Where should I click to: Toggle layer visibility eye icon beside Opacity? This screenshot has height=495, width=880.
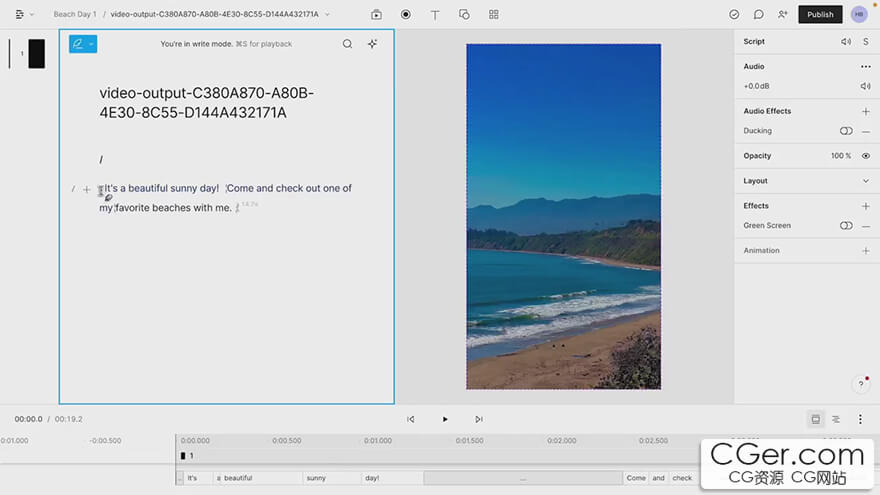tap(865, 155)
